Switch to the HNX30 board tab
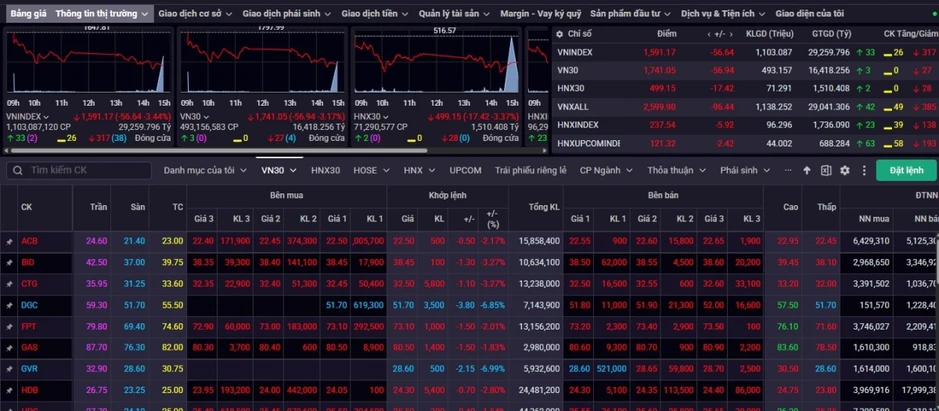Image resolution: width=939 pixels, height=411 pixels. pos(325,170)
